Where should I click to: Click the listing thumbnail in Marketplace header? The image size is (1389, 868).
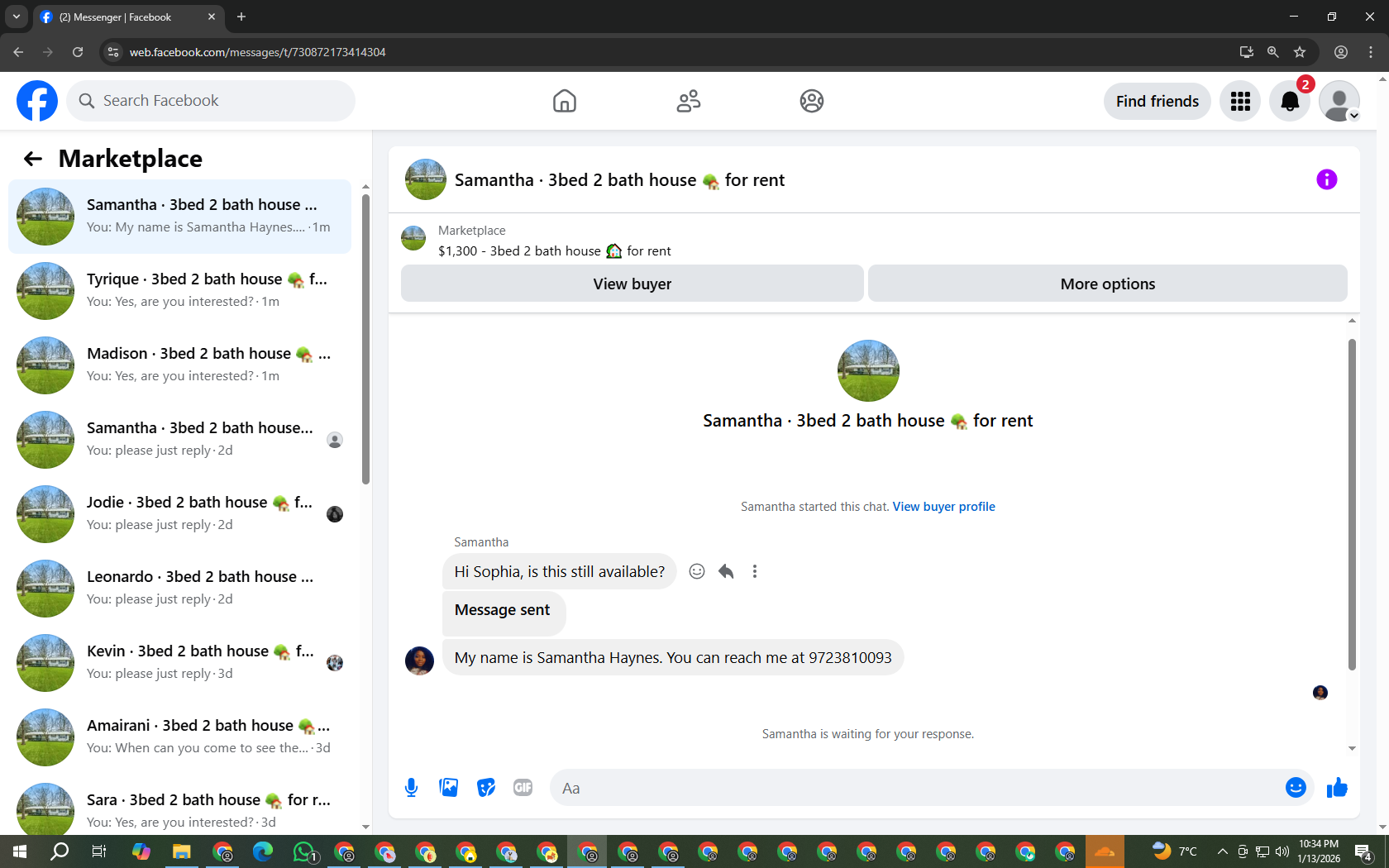(413, 239)
